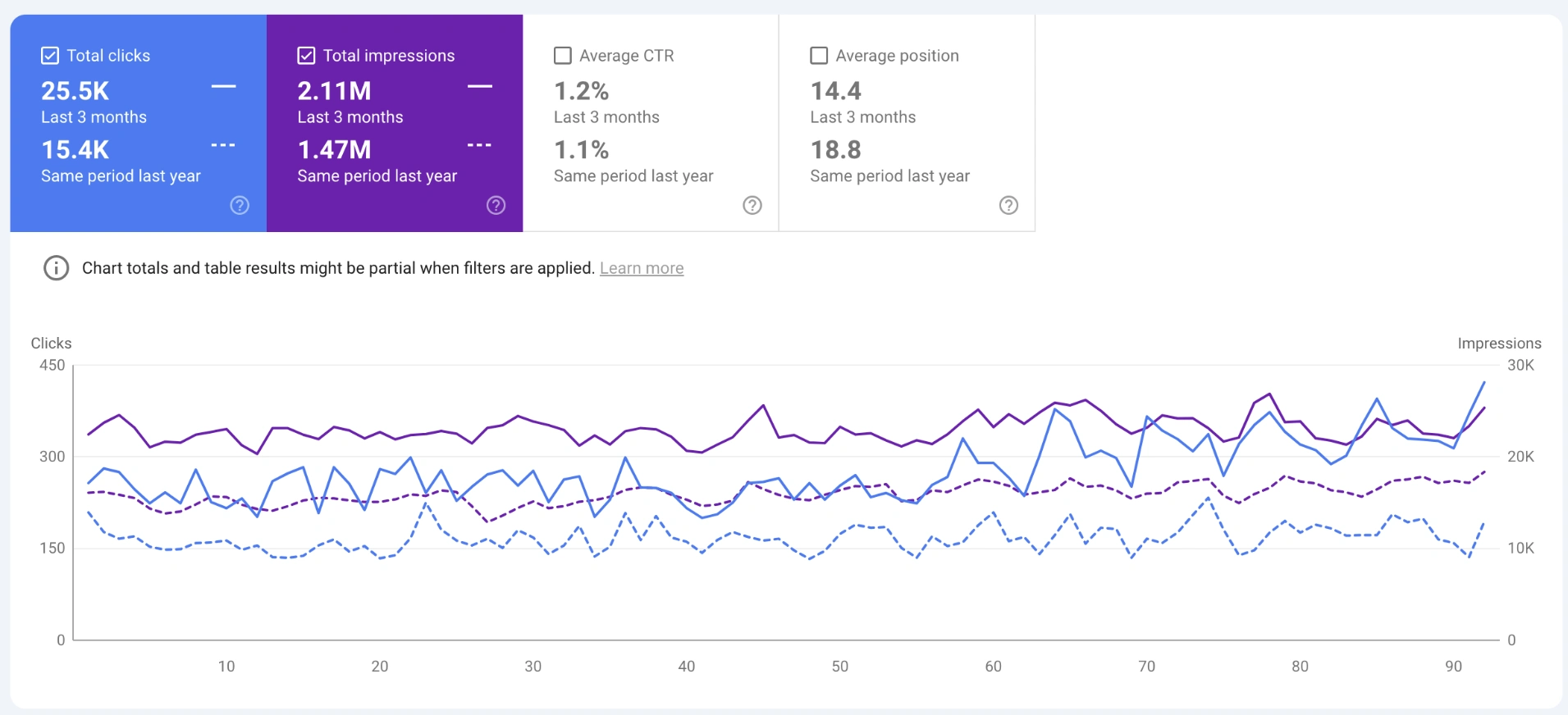Click the Average CTR 1.2% value

tap(581, 91)
